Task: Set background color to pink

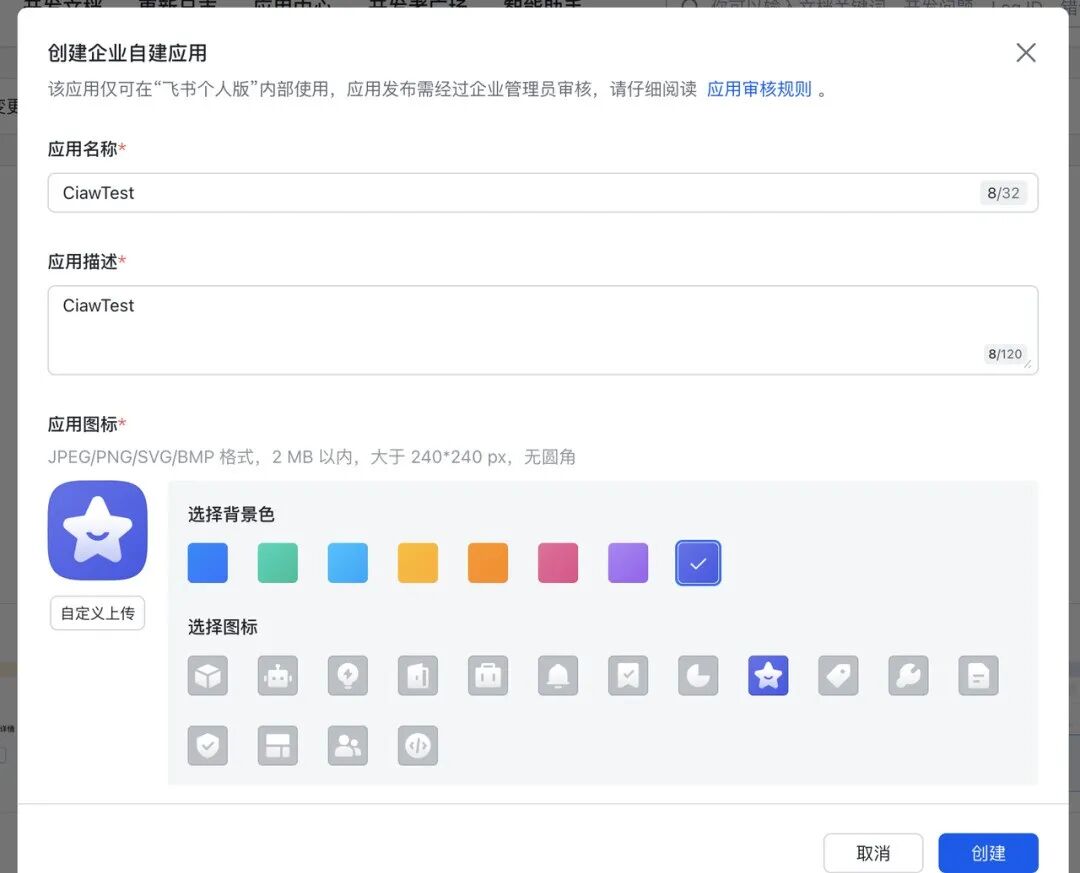Action: tap(558, 563)
